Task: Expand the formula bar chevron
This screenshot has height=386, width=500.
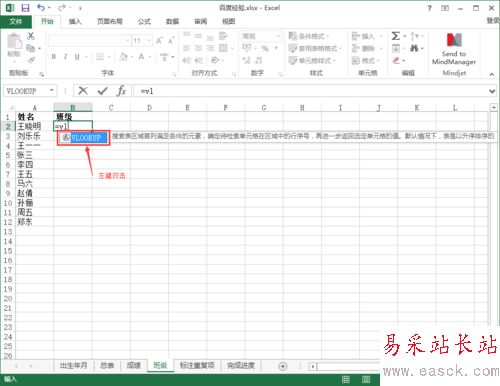Action: [492, 91]
